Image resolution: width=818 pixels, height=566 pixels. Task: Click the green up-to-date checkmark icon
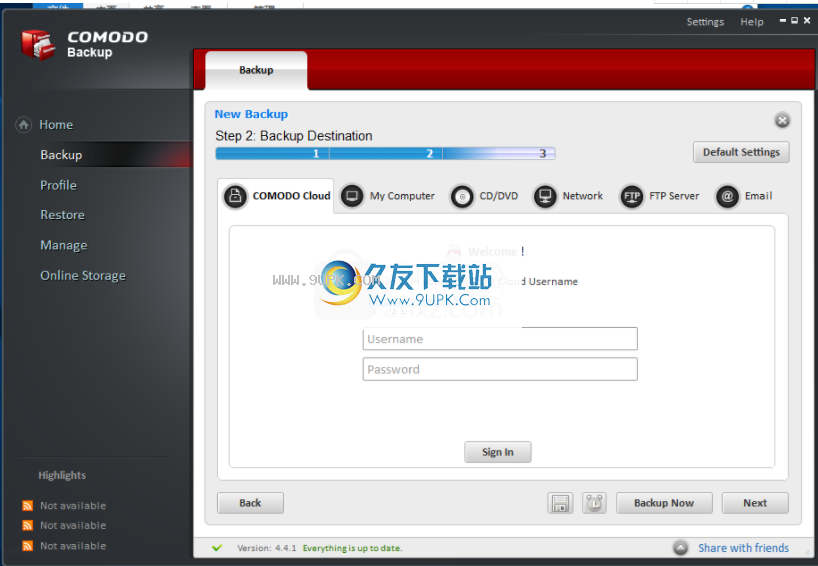217,548
